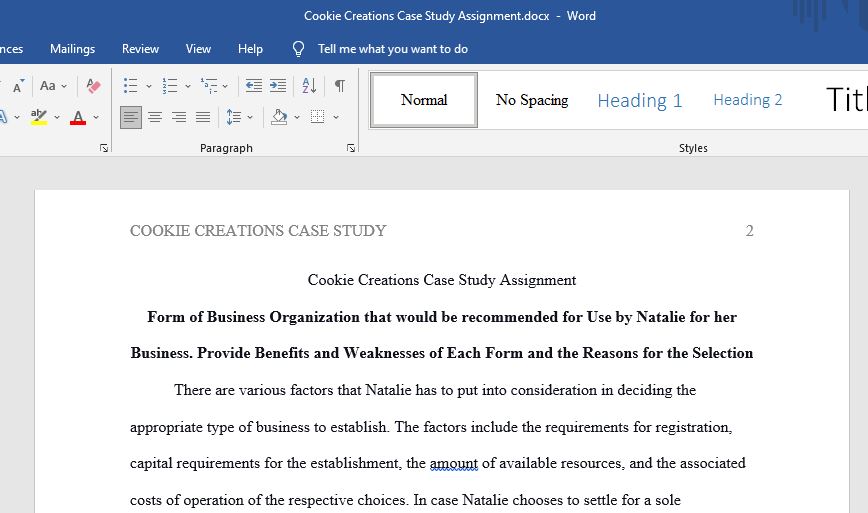Open the Multilevel List dropdown arrow
The width and height of the screenshot is (868, 513).
(225, 86)
